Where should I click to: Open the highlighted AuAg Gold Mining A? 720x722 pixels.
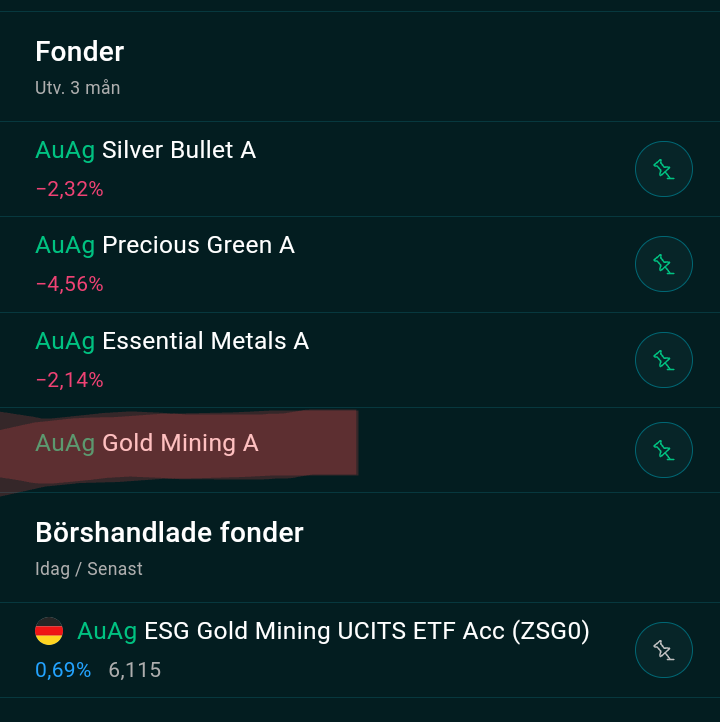pos(147,443)
